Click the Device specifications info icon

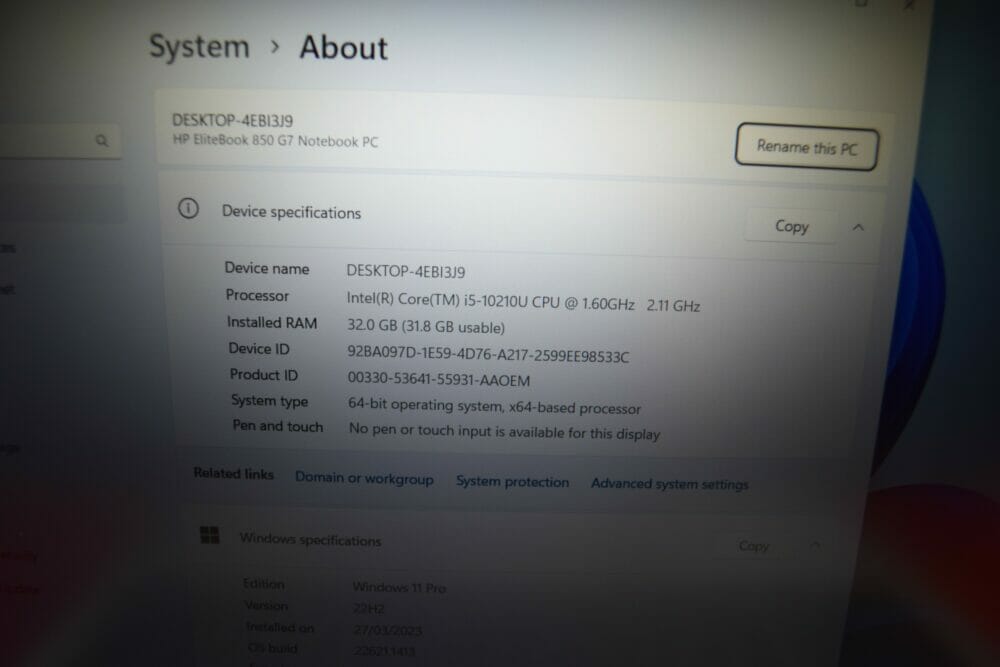pyautogui.click(x=188, y=208)
